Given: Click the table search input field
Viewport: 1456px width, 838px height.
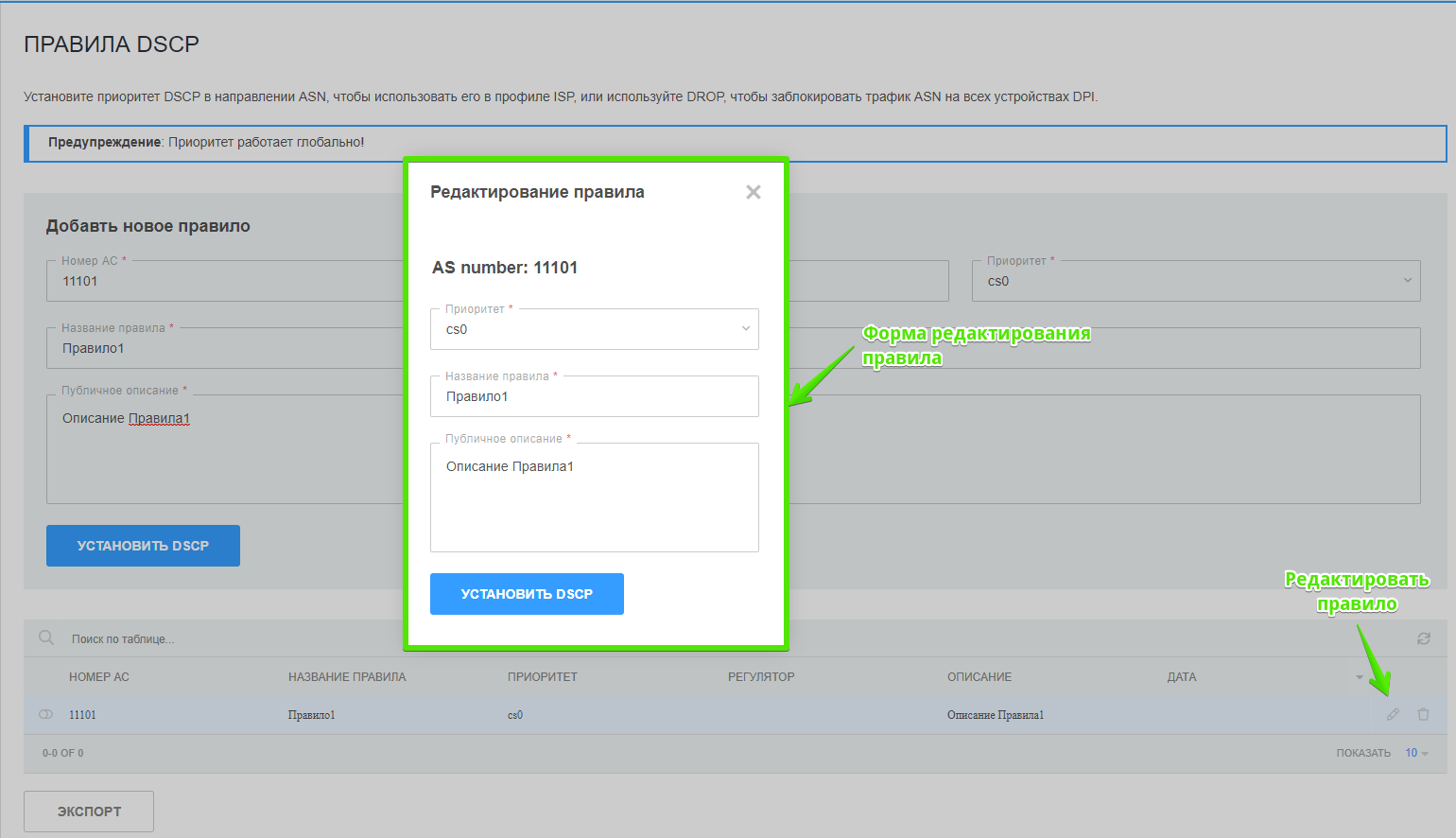Looking at the screenshot, I should [236, 639].
